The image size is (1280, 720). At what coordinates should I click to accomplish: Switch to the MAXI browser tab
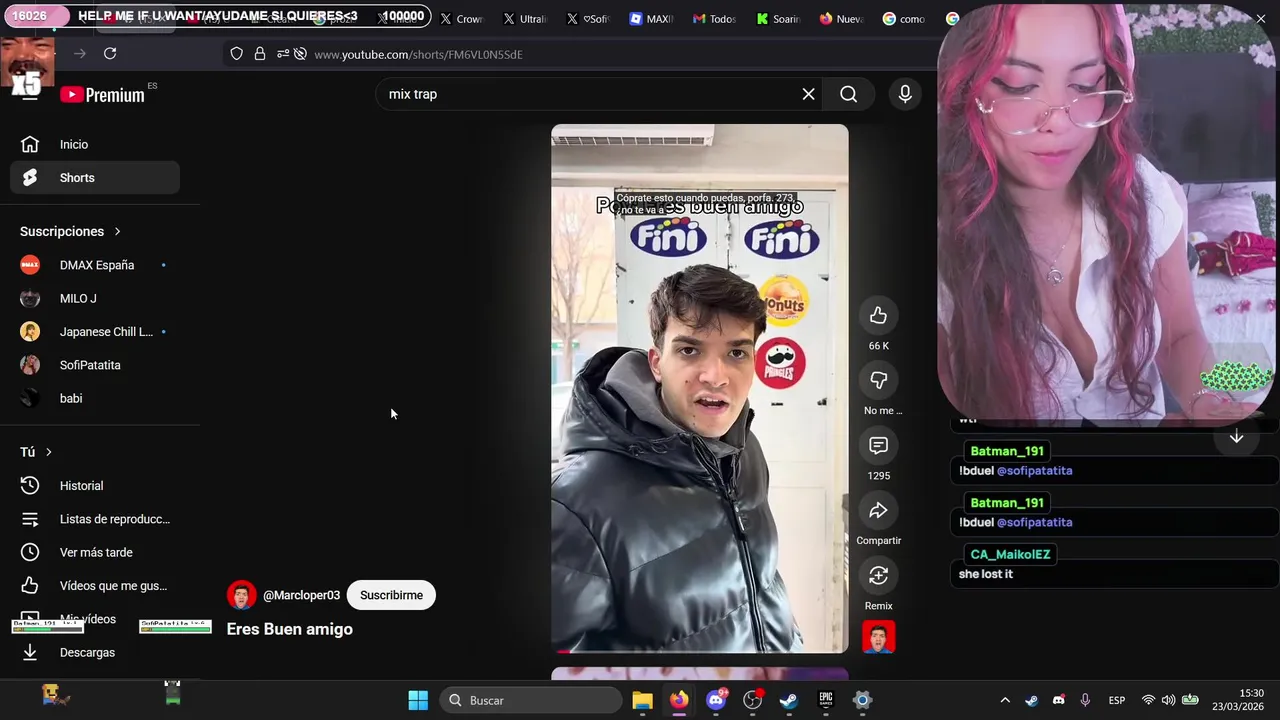(x=651, y=19)
